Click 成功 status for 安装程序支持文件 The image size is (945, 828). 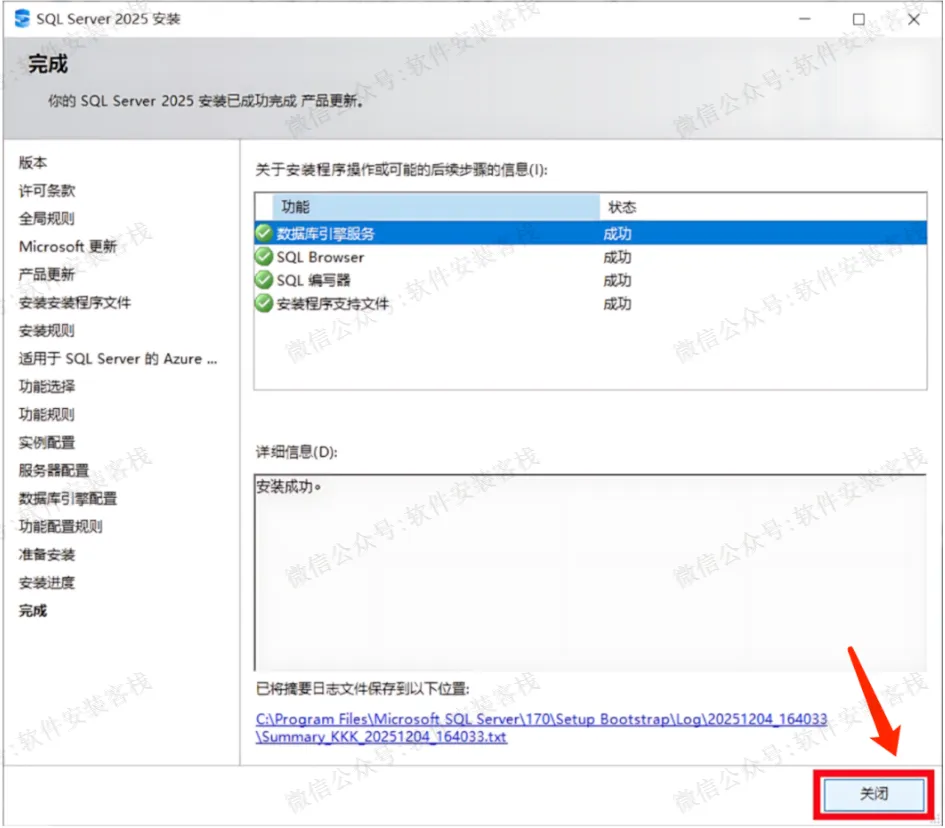(617, 304)
